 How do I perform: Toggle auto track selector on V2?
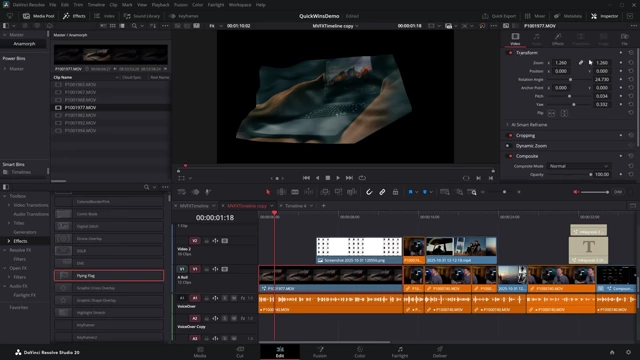click(215, 241)
